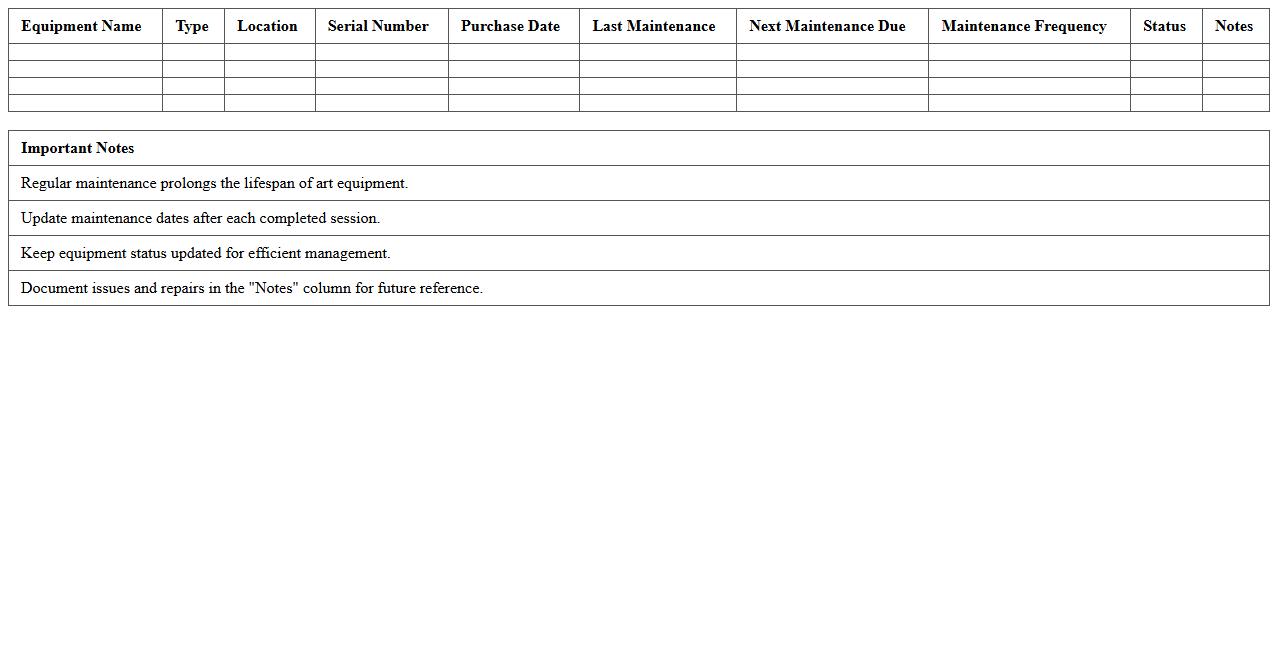This screenshot has height=650, width=1278.
Task: Click the Purchase Date column header
Action: [x=510, y=26]
